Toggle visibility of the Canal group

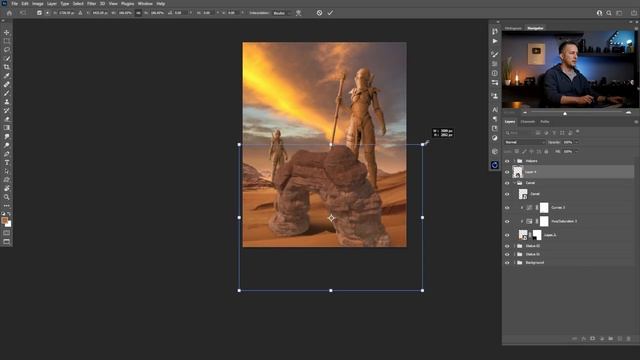[507, 183]
